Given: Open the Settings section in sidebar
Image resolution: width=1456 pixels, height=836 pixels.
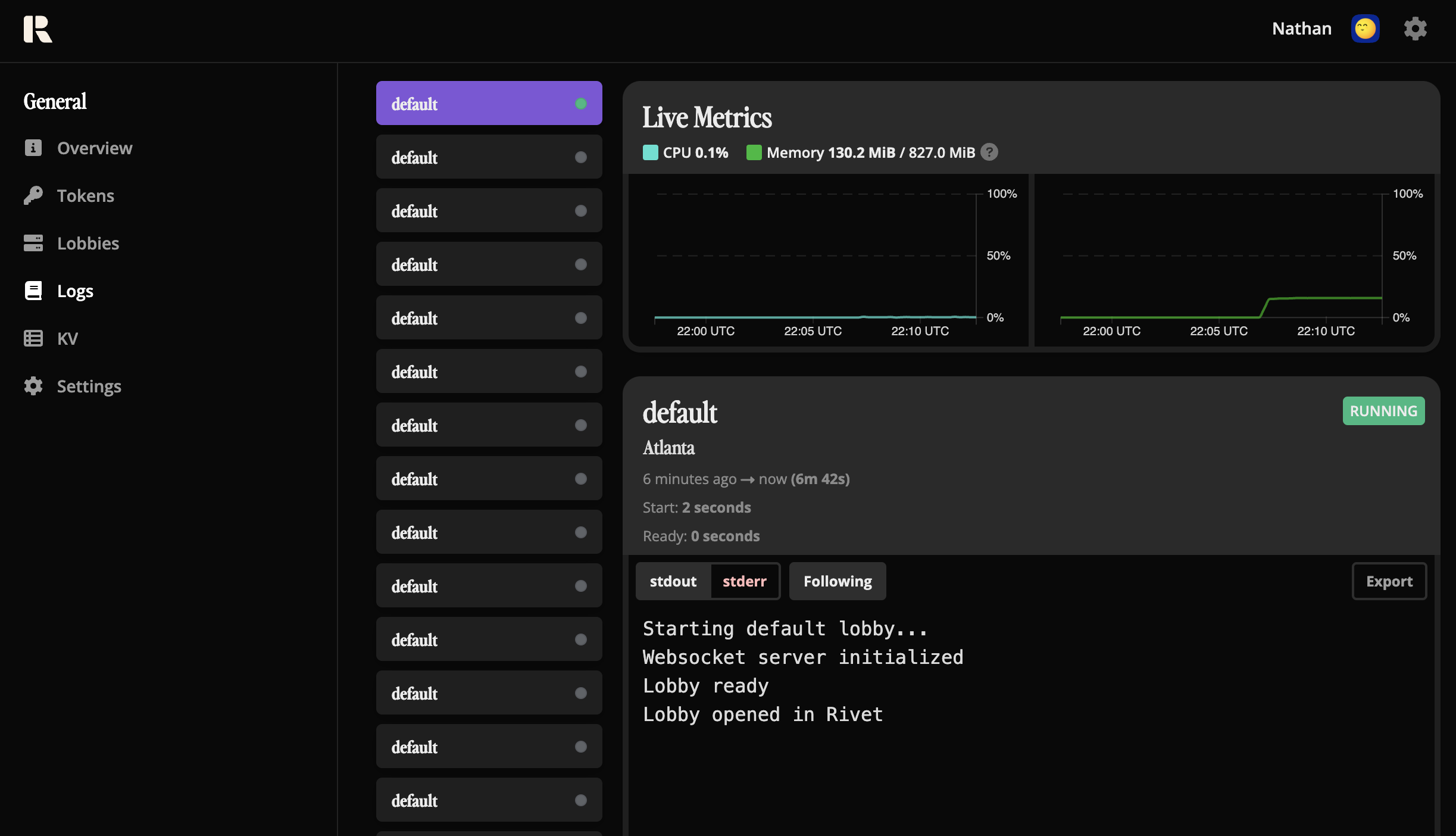Looking at the screenshot, I should 89,386.
